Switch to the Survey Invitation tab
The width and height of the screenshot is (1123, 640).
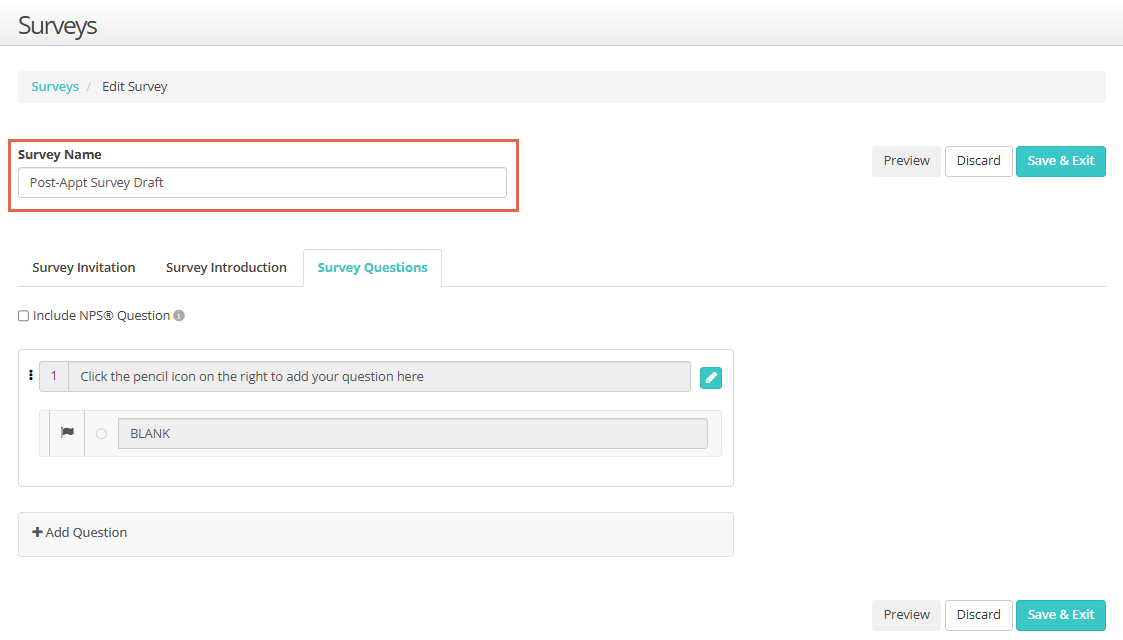point(84,268)
